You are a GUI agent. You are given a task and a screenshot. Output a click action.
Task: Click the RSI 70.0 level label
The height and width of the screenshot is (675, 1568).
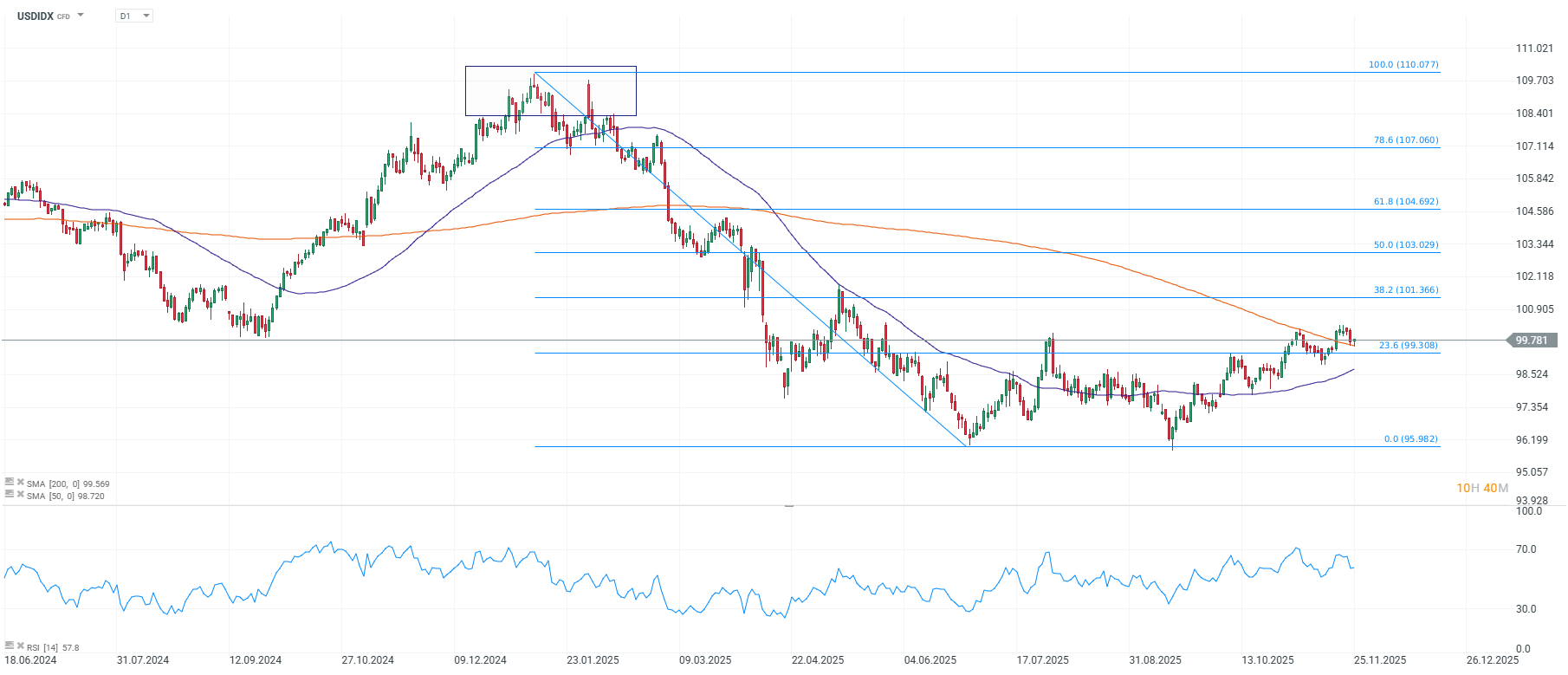(x=1526, y=549)
